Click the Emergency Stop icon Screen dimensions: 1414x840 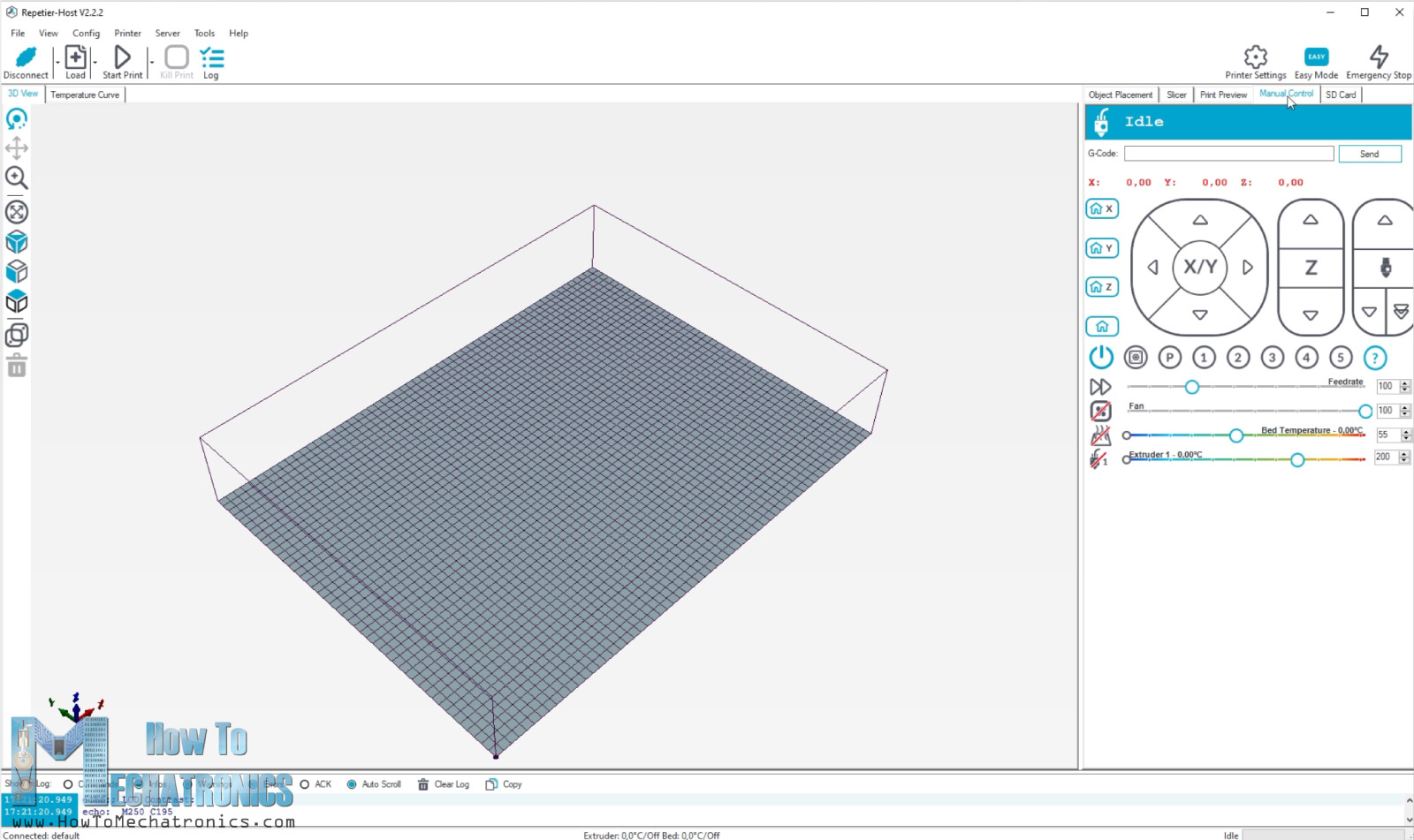tap(1378, 59)
